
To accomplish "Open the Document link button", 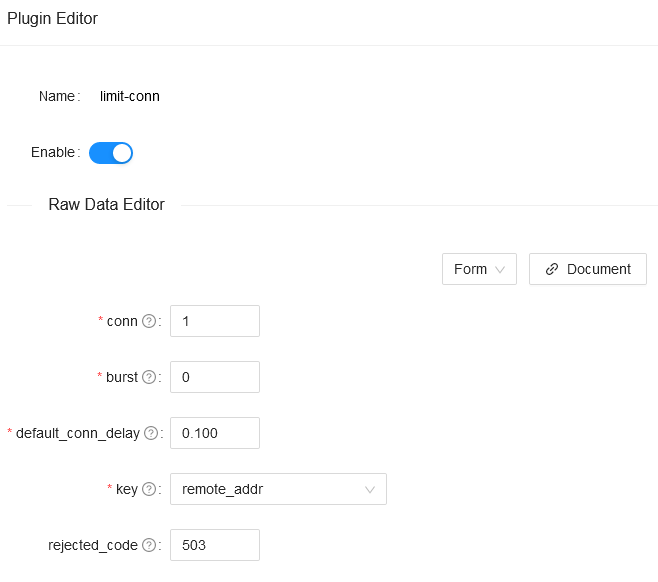I will pos(588,269).
